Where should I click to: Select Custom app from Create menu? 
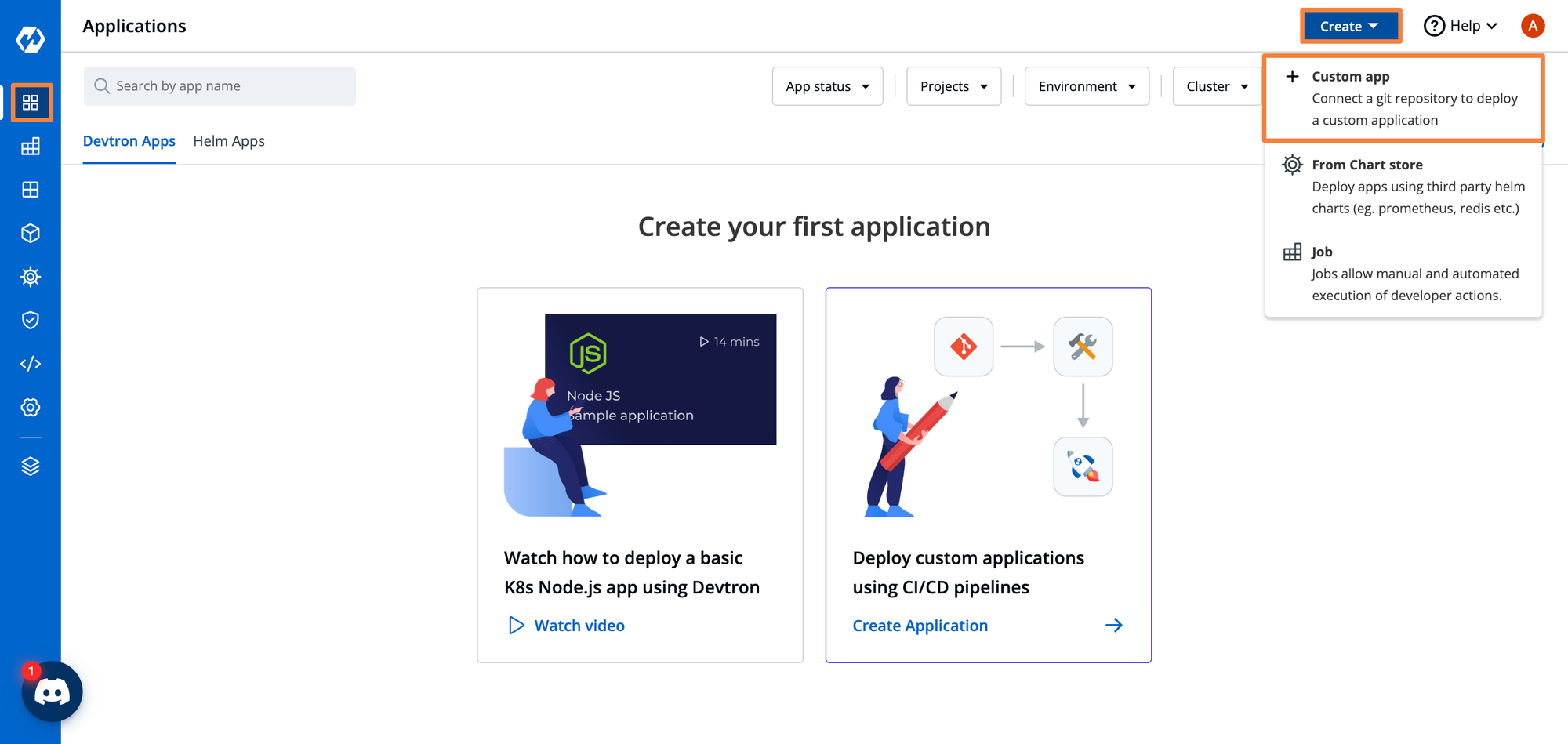pyautogui.click(x=1403, y=98)
